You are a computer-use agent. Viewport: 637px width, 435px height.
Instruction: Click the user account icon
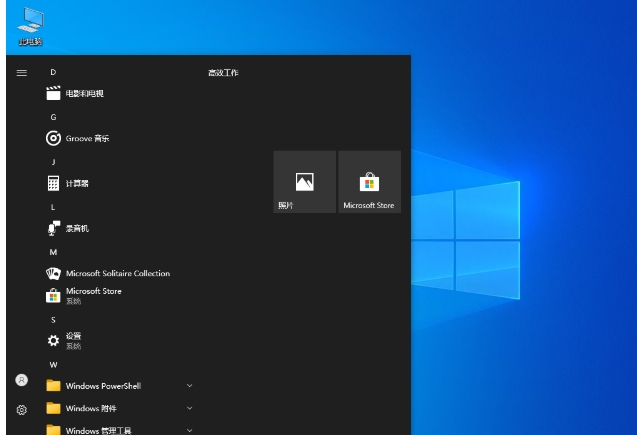[22, 380]
